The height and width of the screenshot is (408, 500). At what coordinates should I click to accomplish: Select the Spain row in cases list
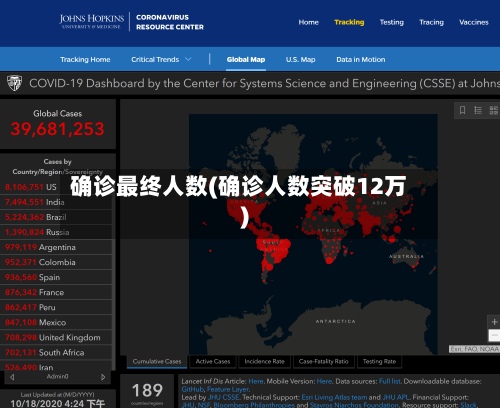(56, 277)
